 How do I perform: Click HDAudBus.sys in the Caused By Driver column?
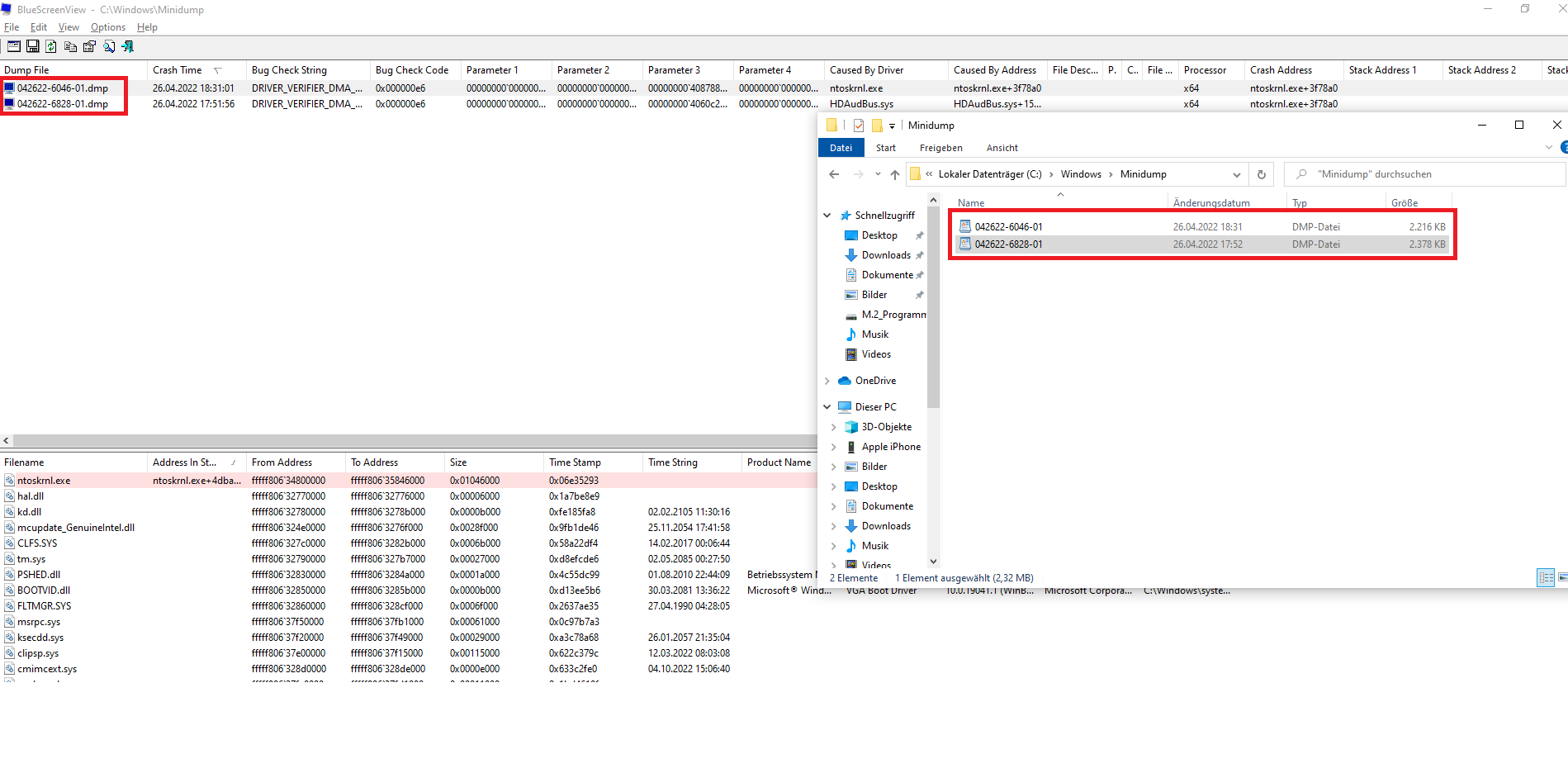click(x=861, y=104)
